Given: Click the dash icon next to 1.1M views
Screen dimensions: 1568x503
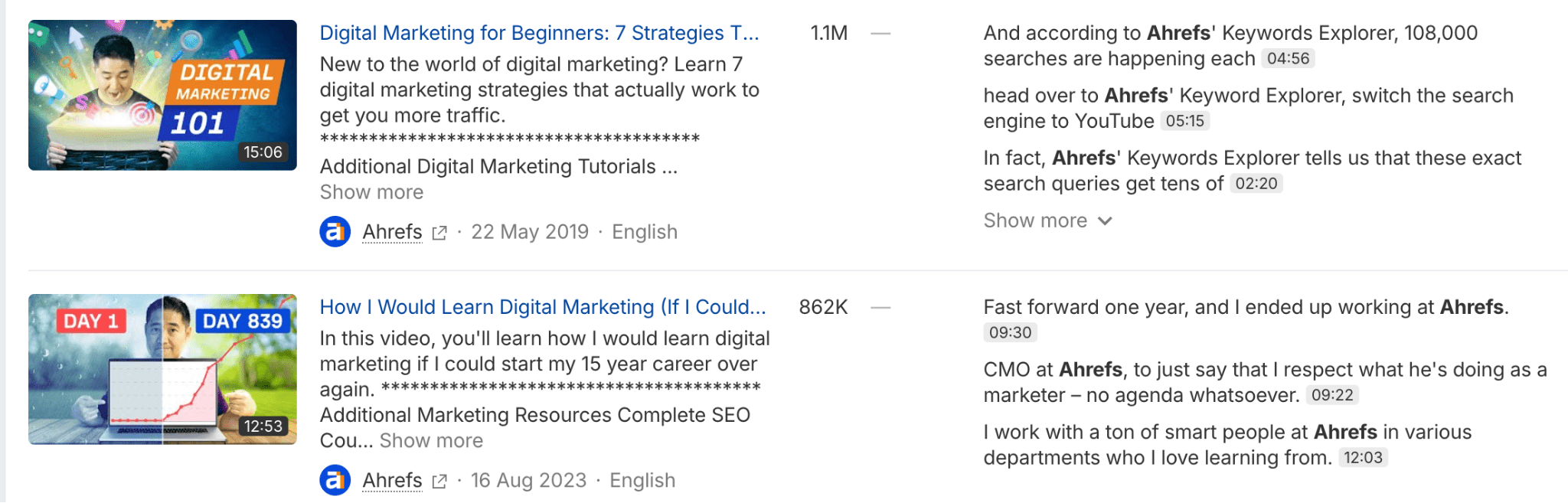Looking at the screenshot, I should coord(882,34).
